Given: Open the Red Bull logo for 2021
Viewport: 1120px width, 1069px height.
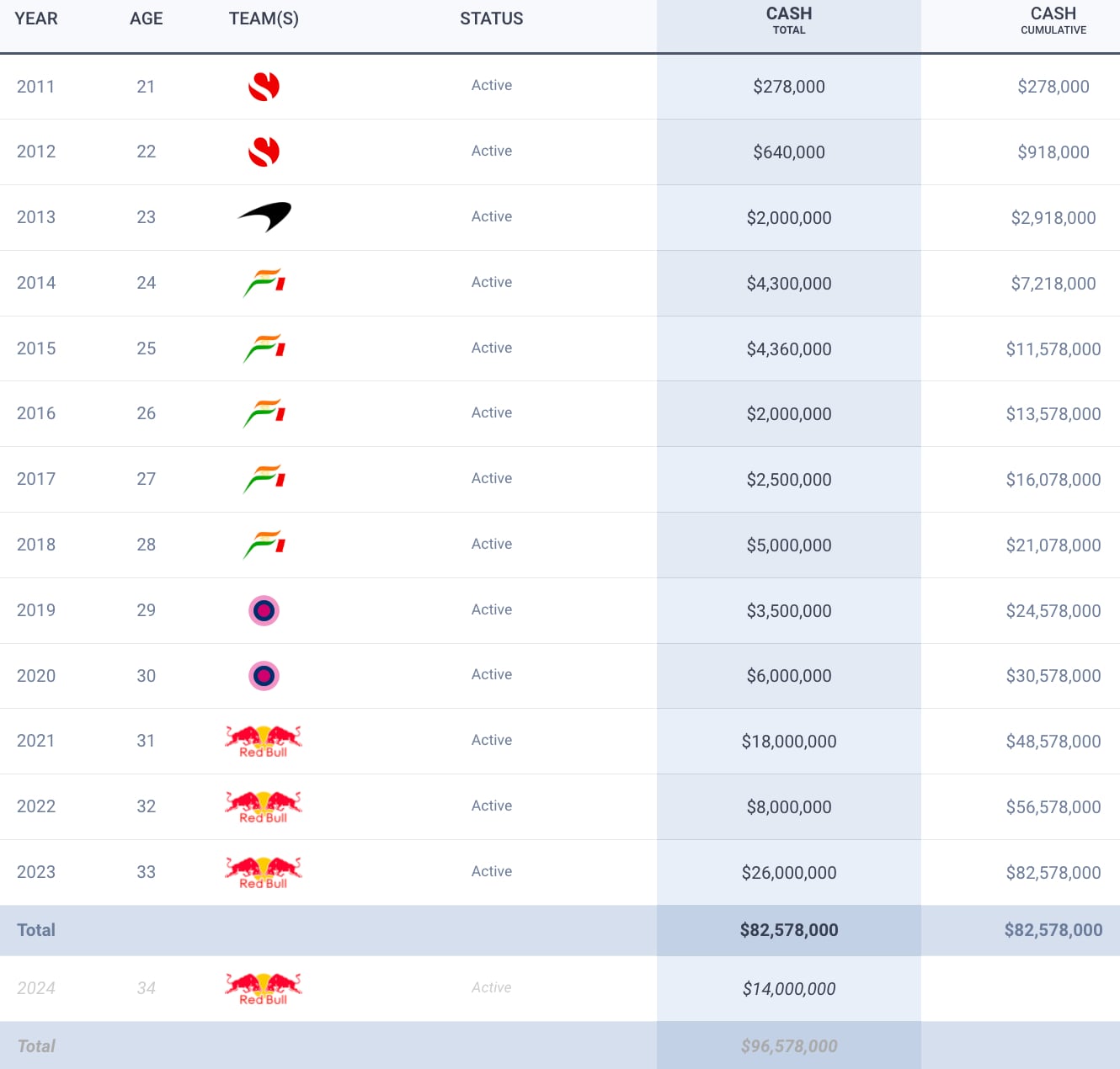Looking at the screenshot, I should 264,741.
